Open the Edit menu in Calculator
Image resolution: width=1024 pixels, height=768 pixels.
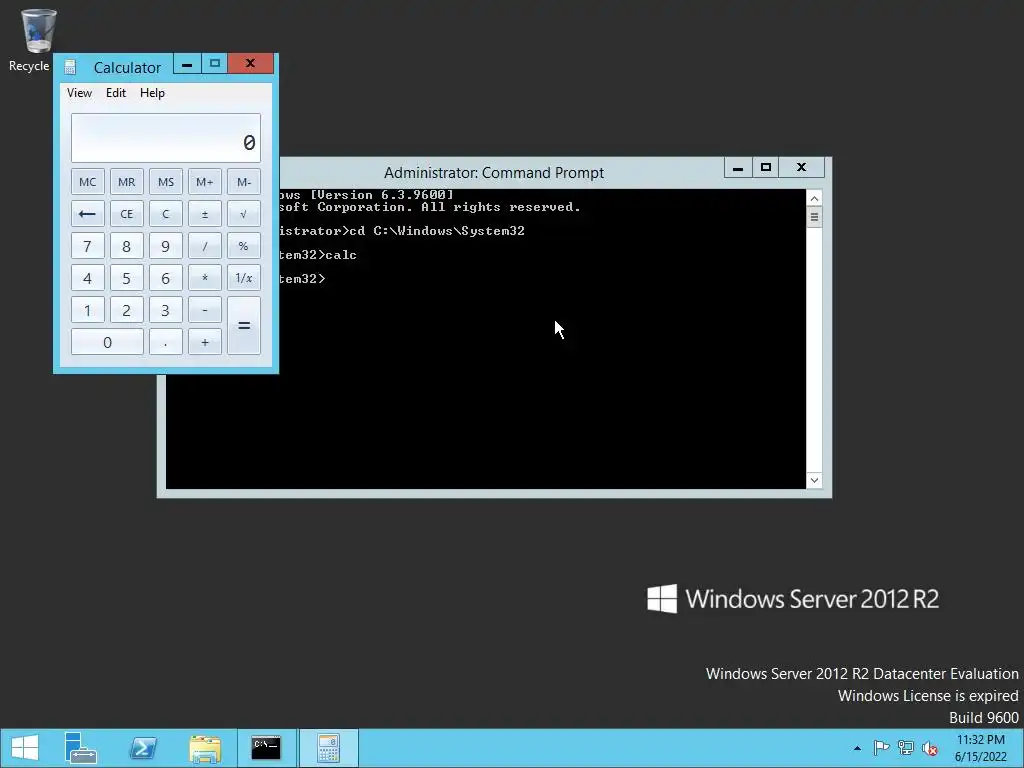(116, 93)
